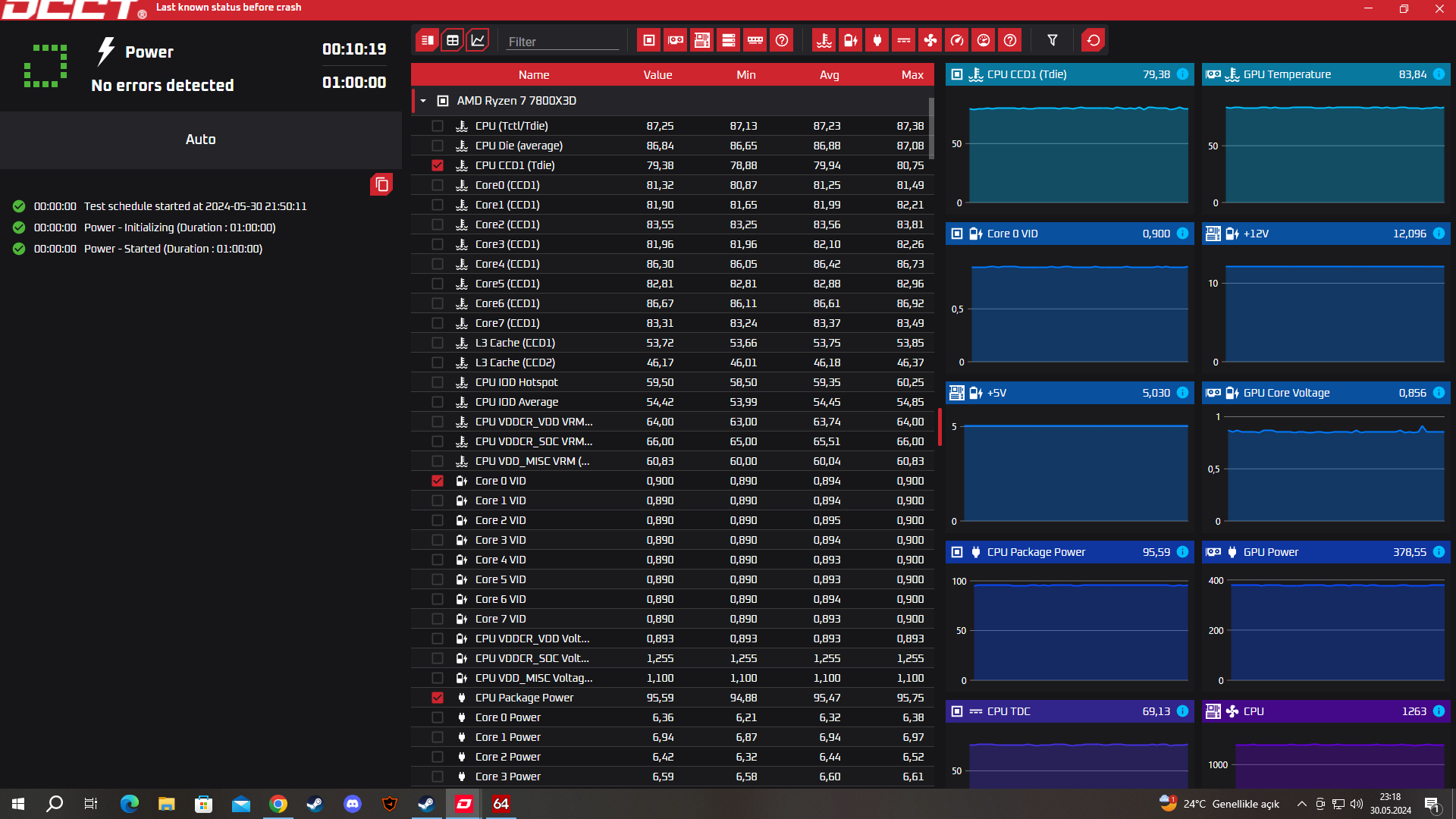The height and width of the screenshot is (819, 1456).
Task: Open info for CPU Package Power graph
Action: [x=1182, y=552]
